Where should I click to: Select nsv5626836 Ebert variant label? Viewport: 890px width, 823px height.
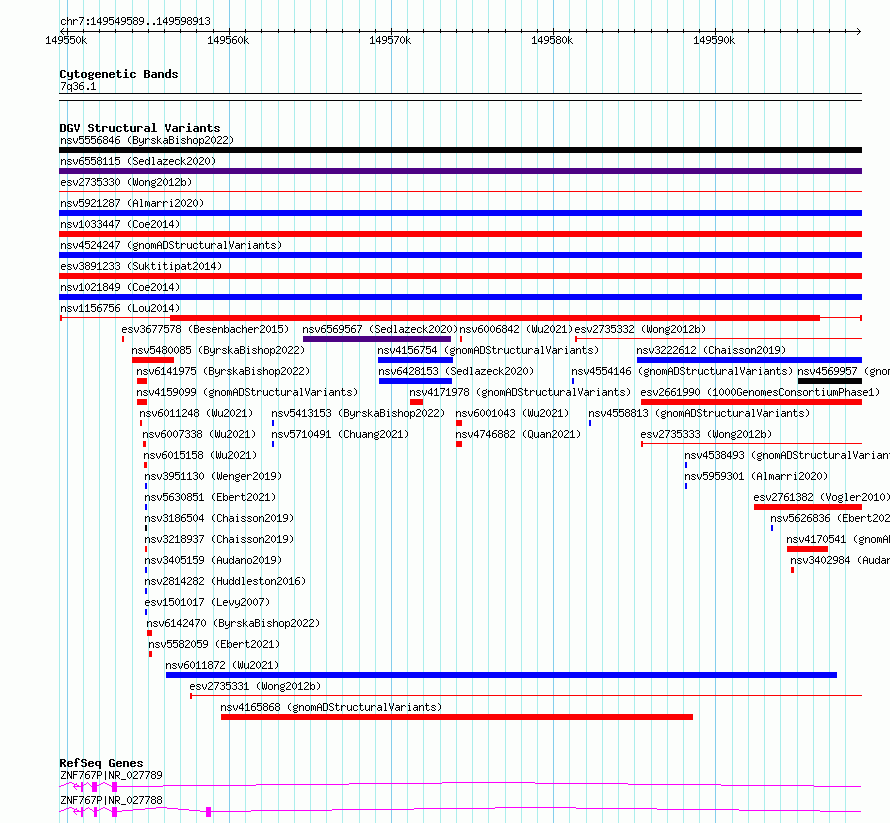point(830,518)
